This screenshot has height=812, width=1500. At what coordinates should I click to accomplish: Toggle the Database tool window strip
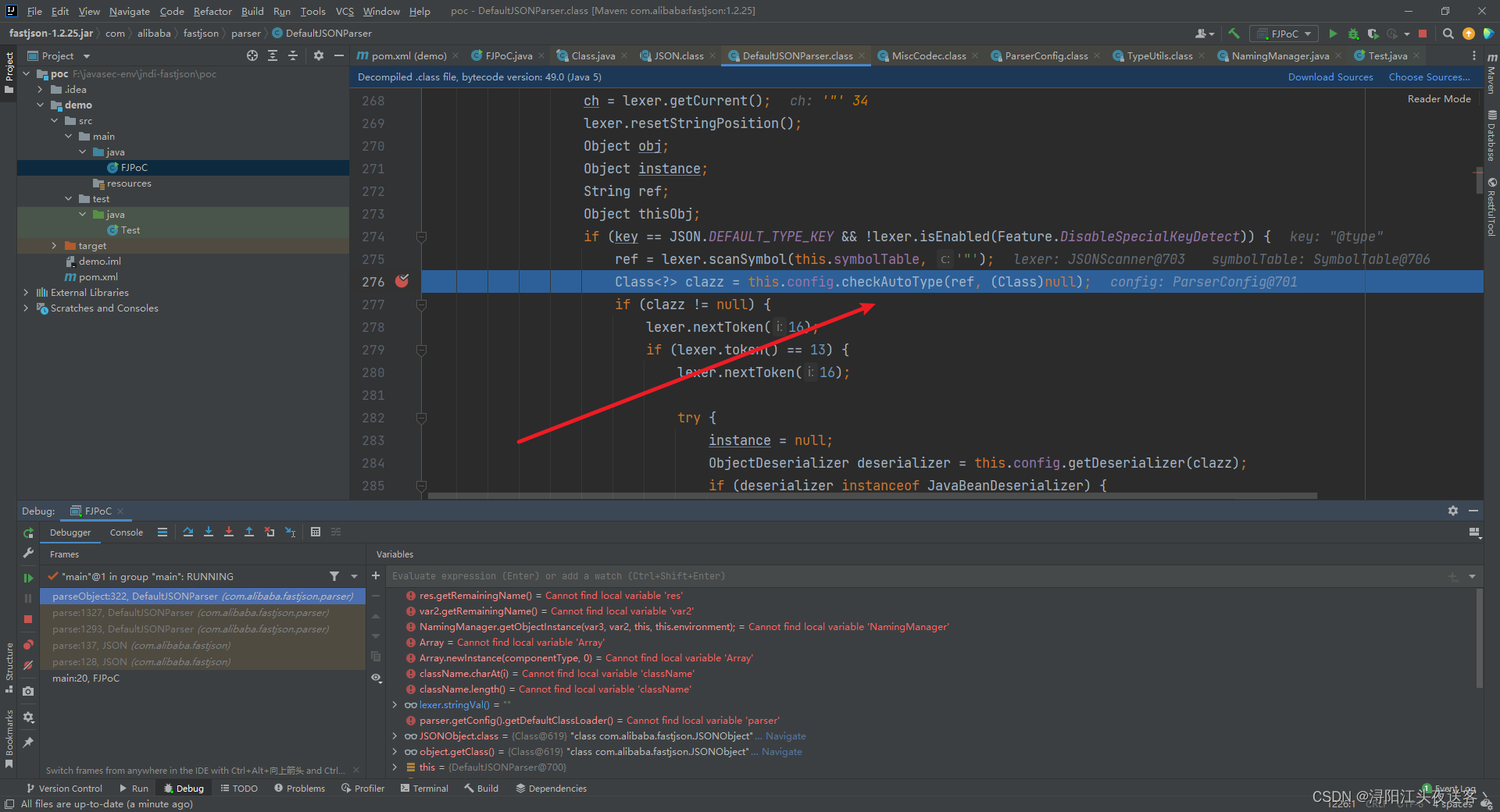coord(1491,136)
